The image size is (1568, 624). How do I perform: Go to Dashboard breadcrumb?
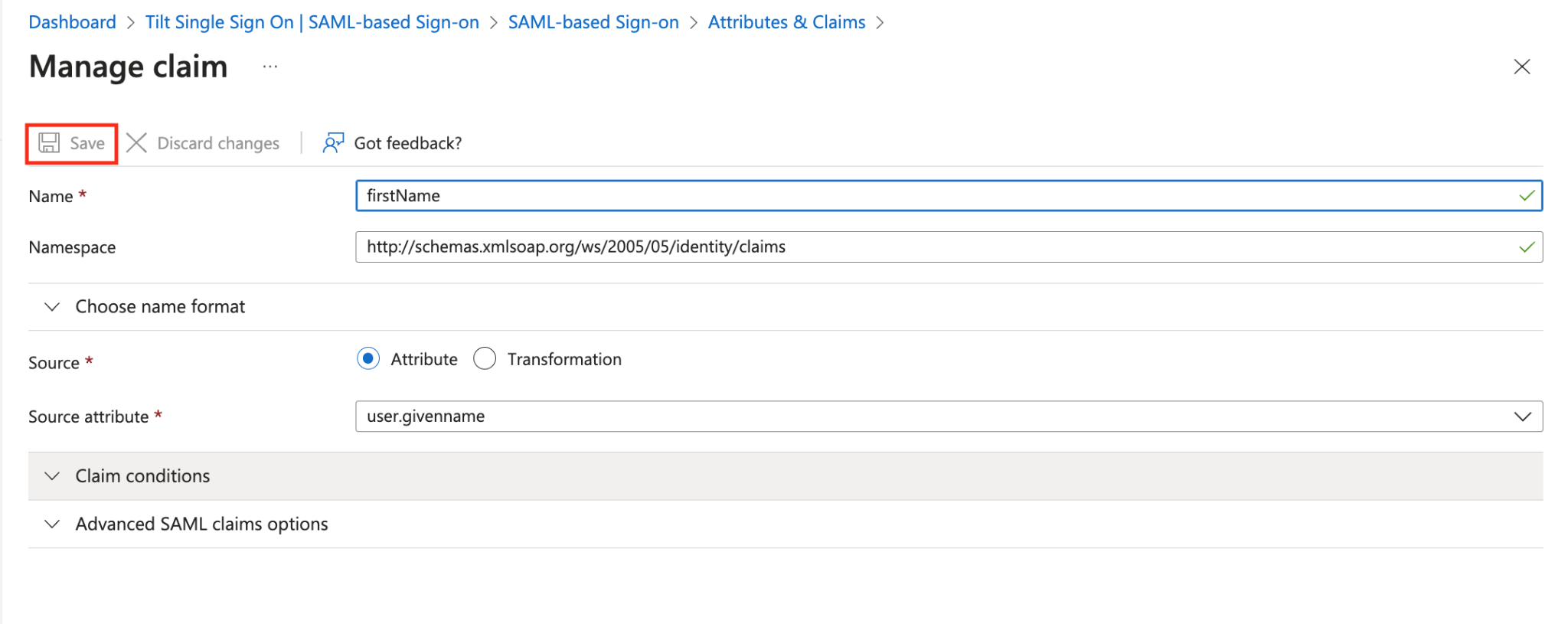[72, 22]
